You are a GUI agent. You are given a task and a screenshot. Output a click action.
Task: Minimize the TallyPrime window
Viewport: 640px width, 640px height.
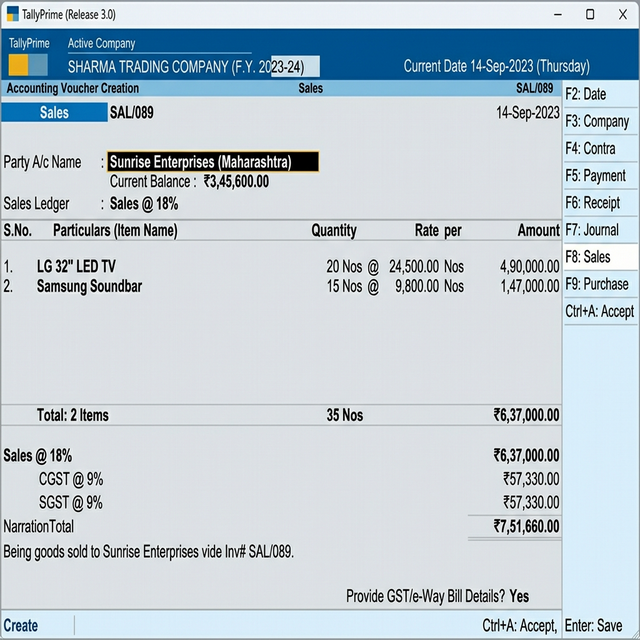558,15
